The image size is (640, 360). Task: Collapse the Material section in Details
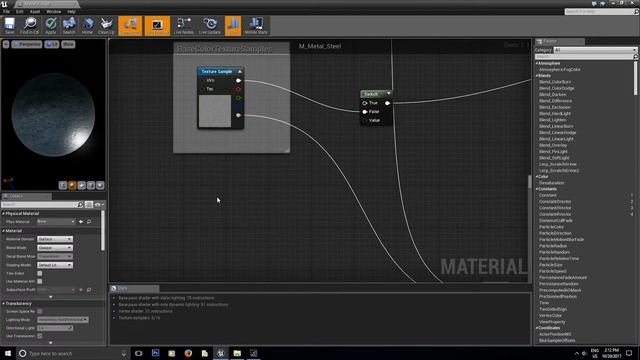pyautogui.click(x=3, y=231)
